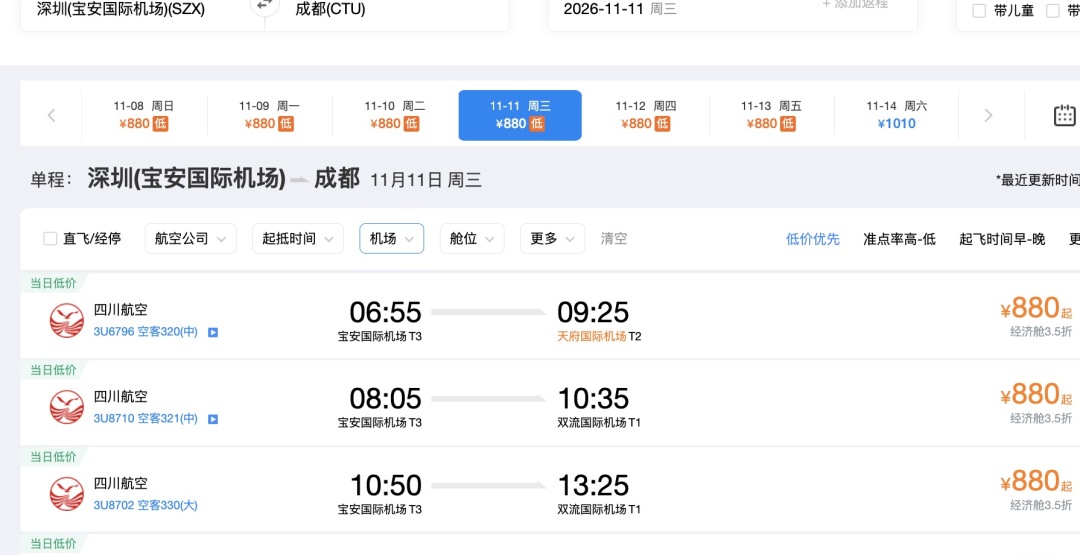Sort by 准点率高-低
The image size is (1080, 555).
900,239
